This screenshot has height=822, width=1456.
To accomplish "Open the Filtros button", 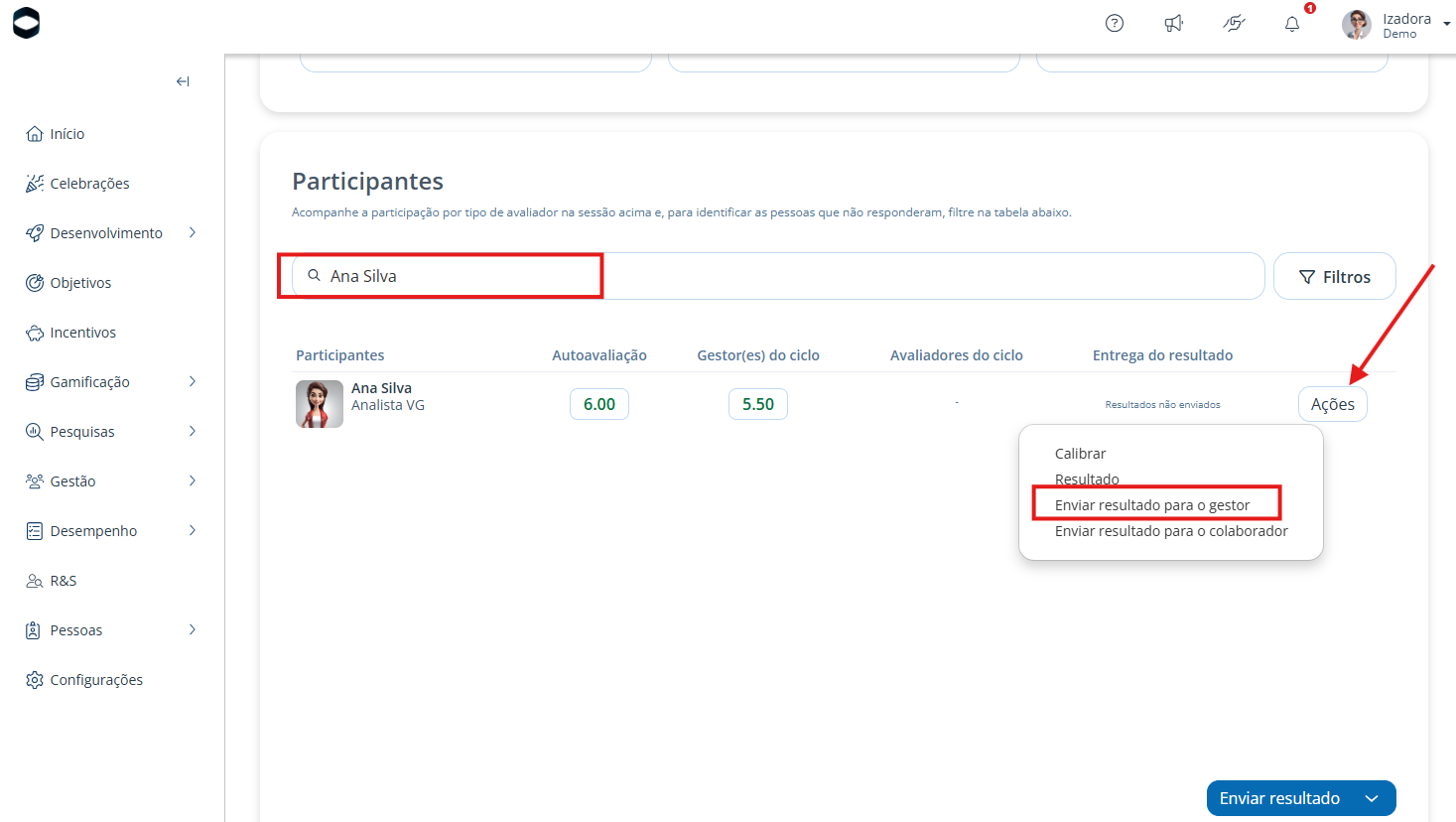I will pos(1335,276).
